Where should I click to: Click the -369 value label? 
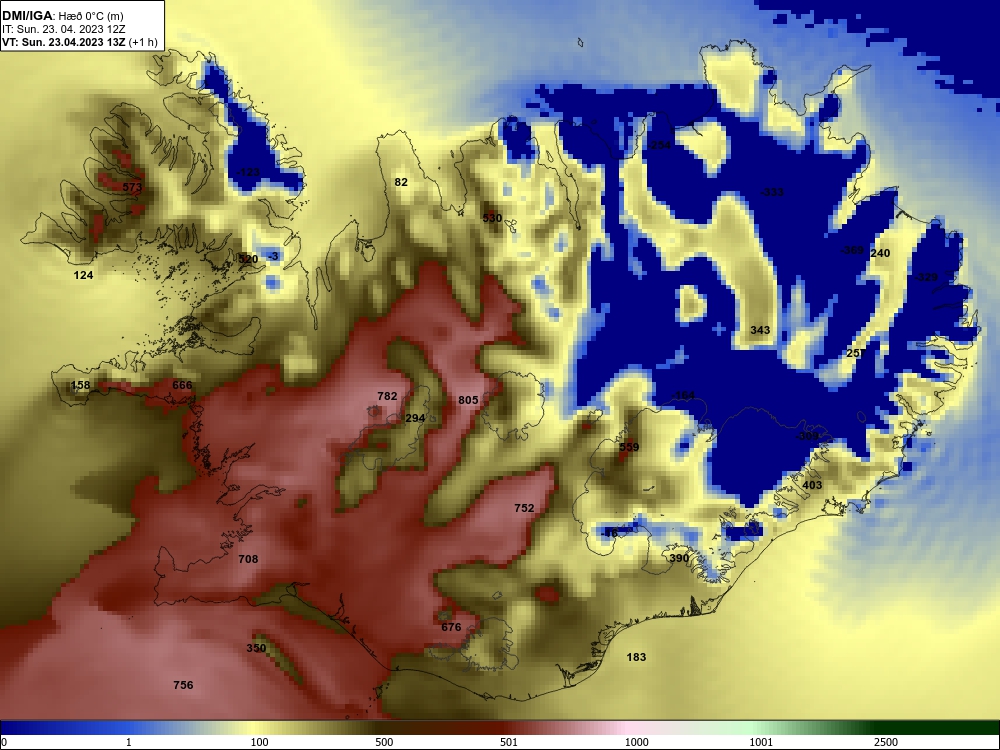click(x=851, y=250)
